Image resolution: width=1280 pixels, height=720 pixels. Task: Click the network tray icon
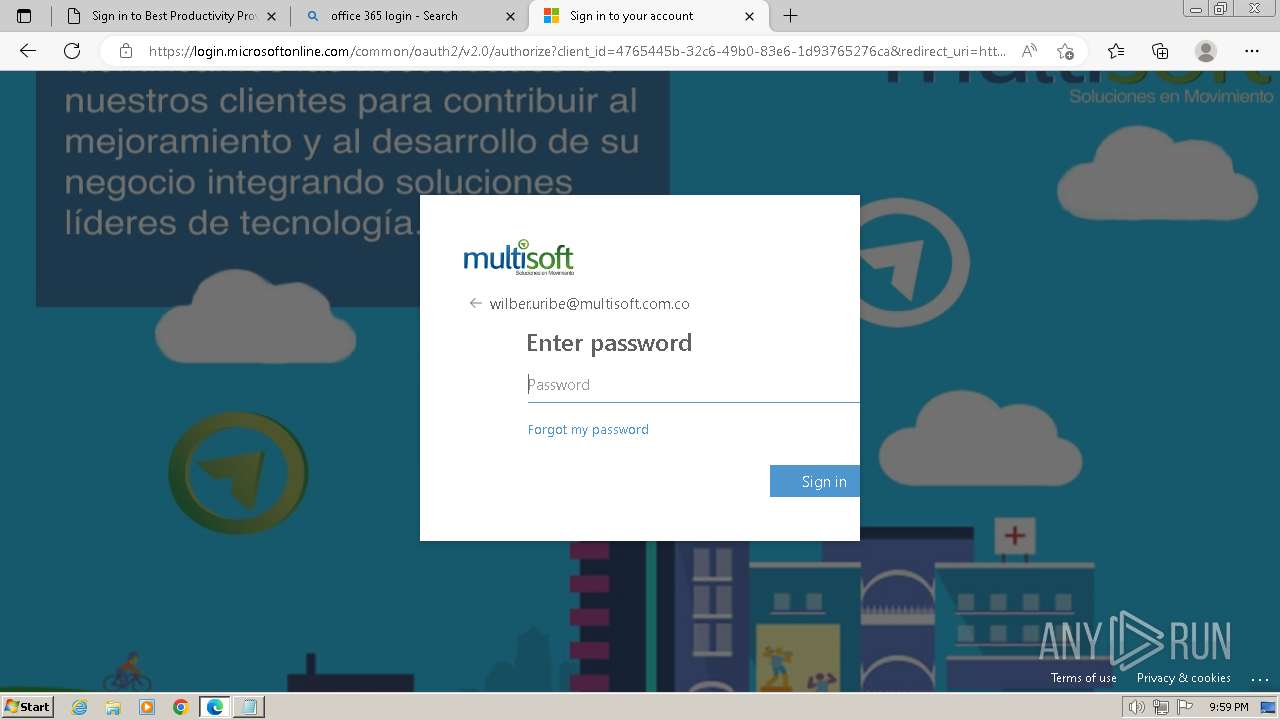click(x=1161, y=707)
